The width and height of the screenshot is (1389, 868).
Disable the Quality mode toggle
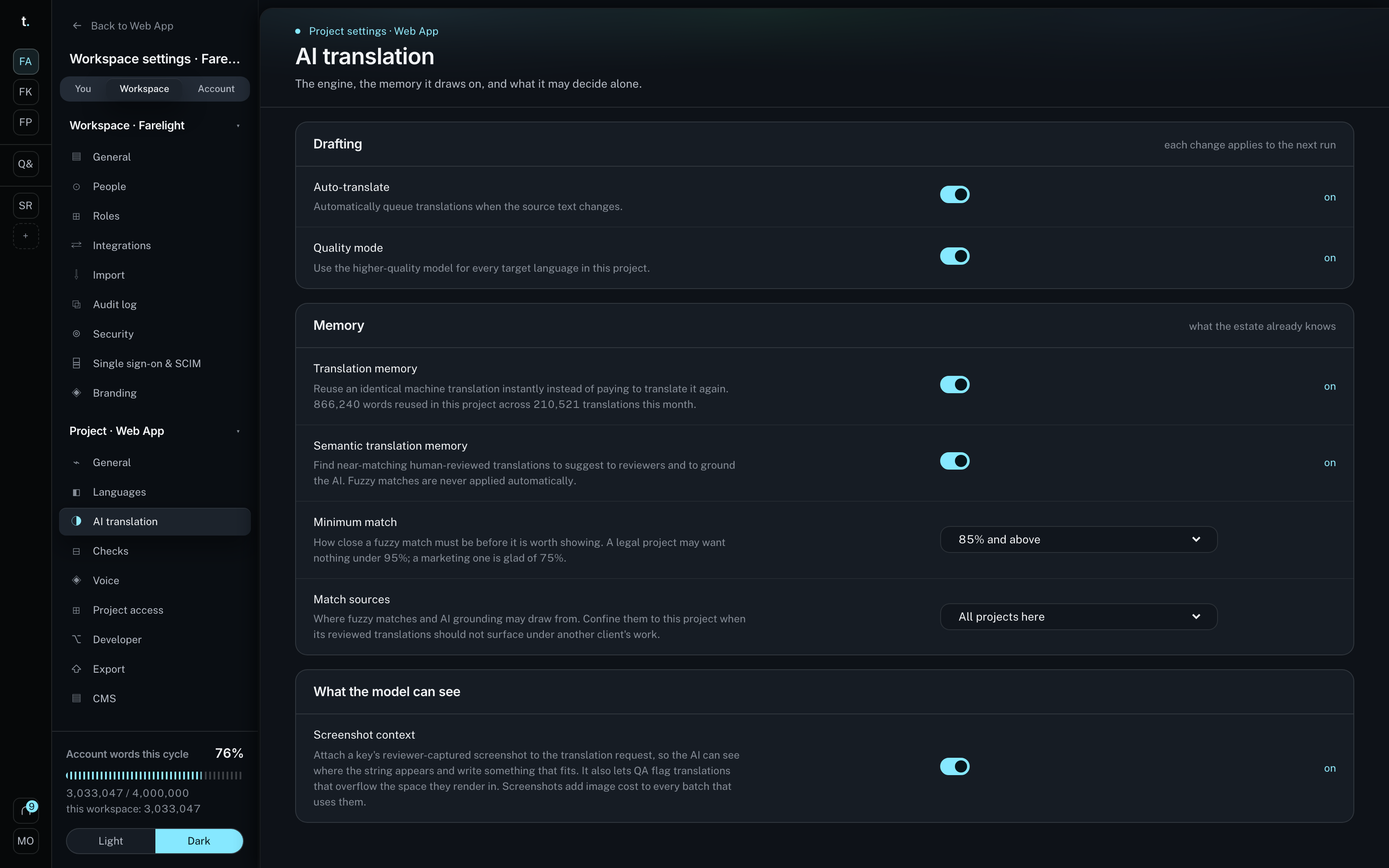(x=955, y=256)
